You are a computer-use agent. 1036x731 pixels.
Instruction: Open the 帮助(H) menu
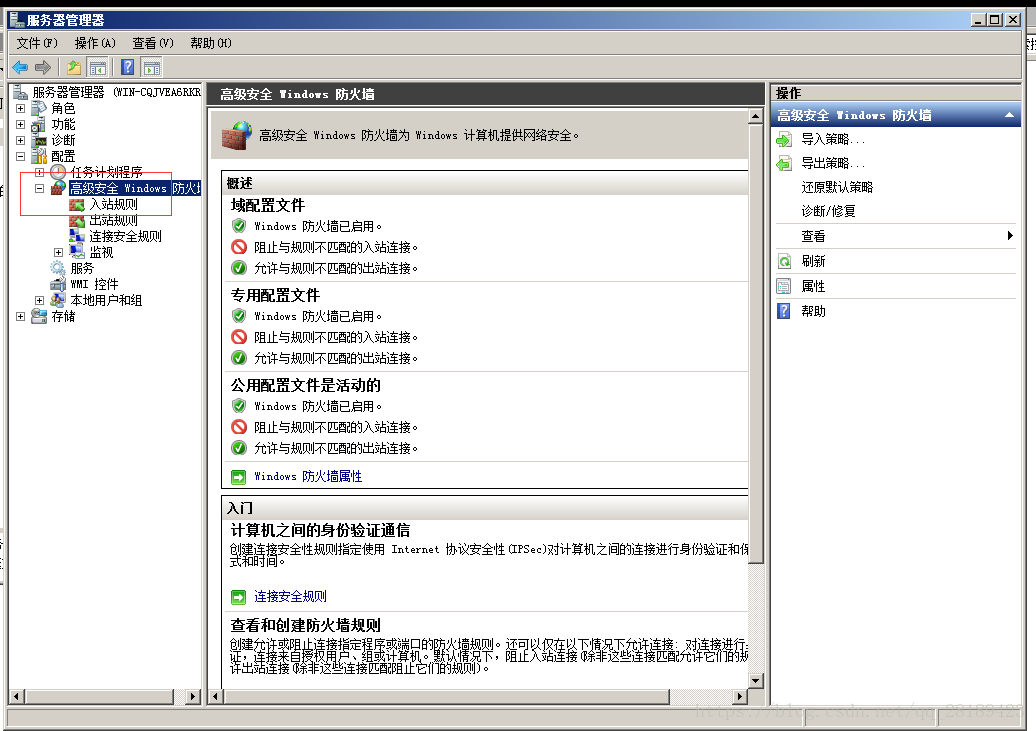coord(211,43)
